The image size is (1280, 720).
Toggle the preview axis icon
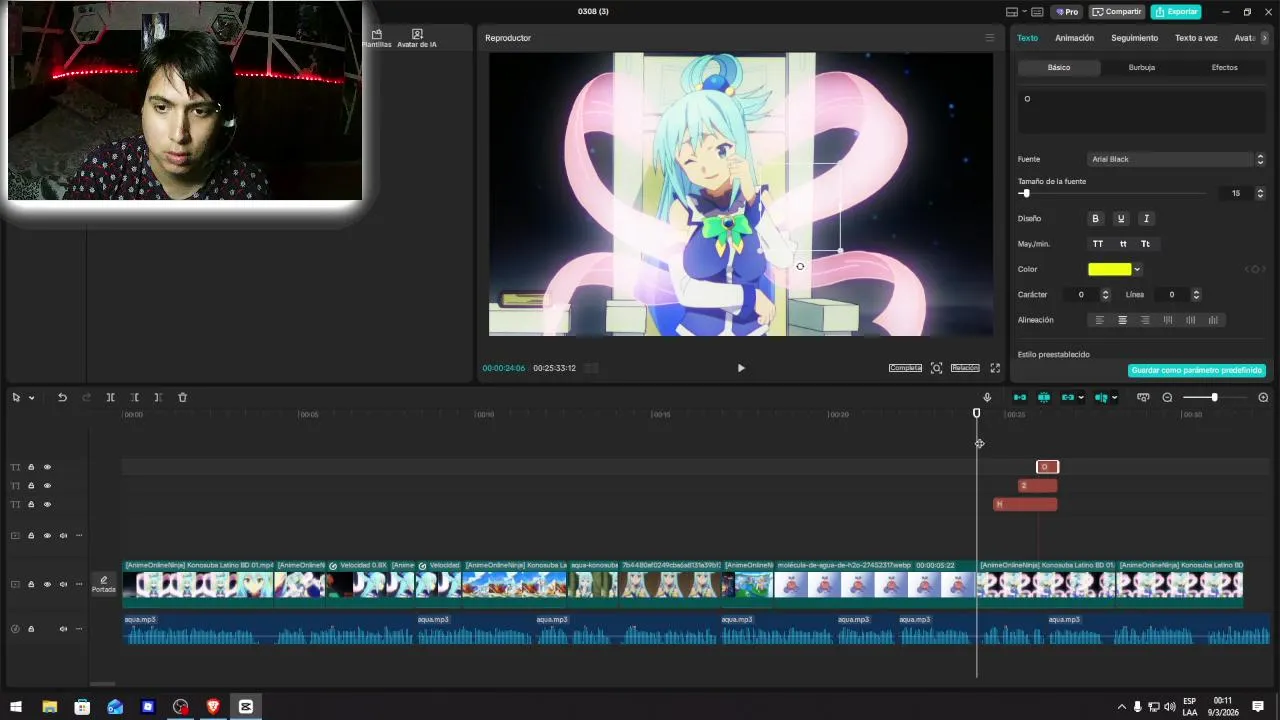(x=1101, y=397)
